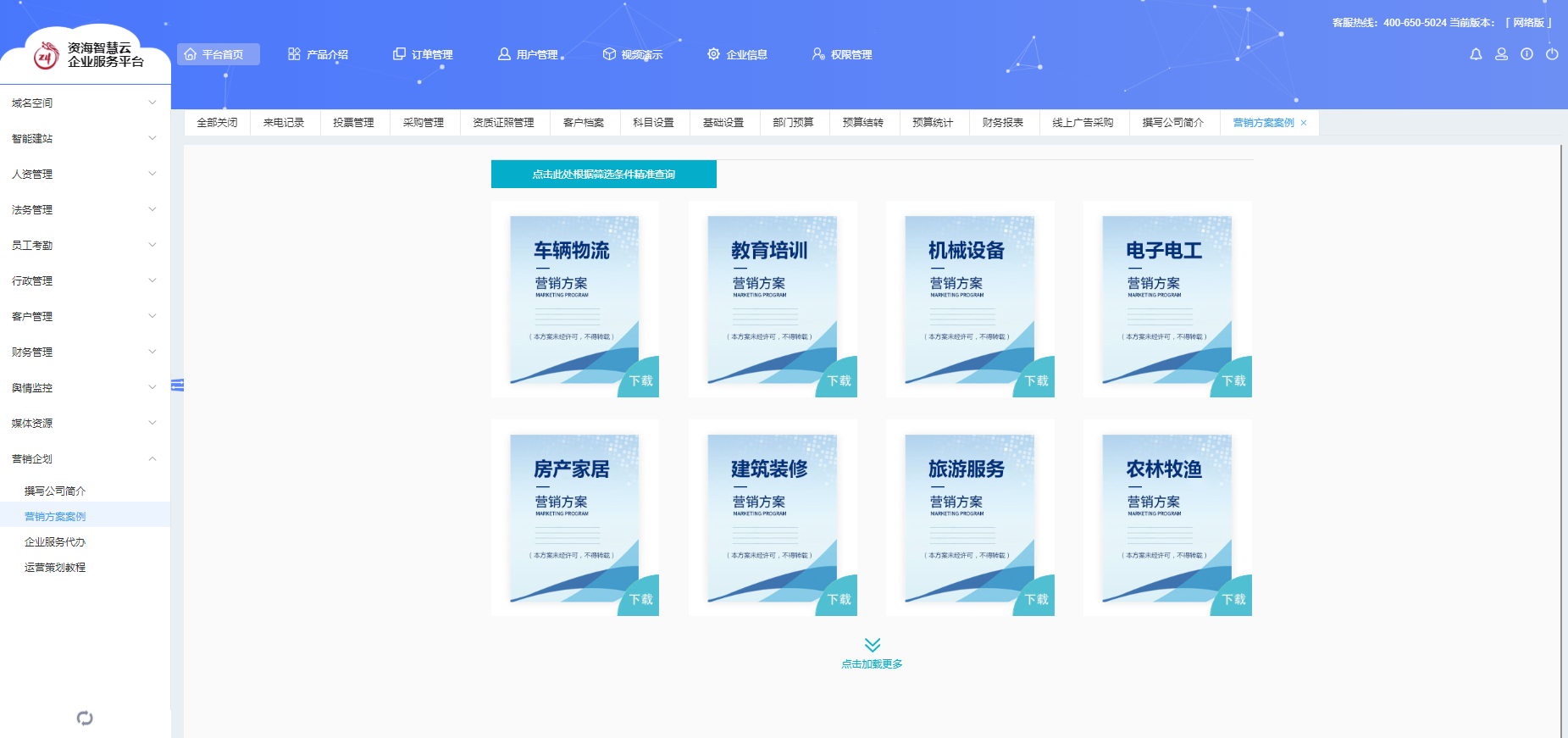1568x738 pixels.
Task: Collapse the sidebar using the blue handle
Action: pos(177,386)
